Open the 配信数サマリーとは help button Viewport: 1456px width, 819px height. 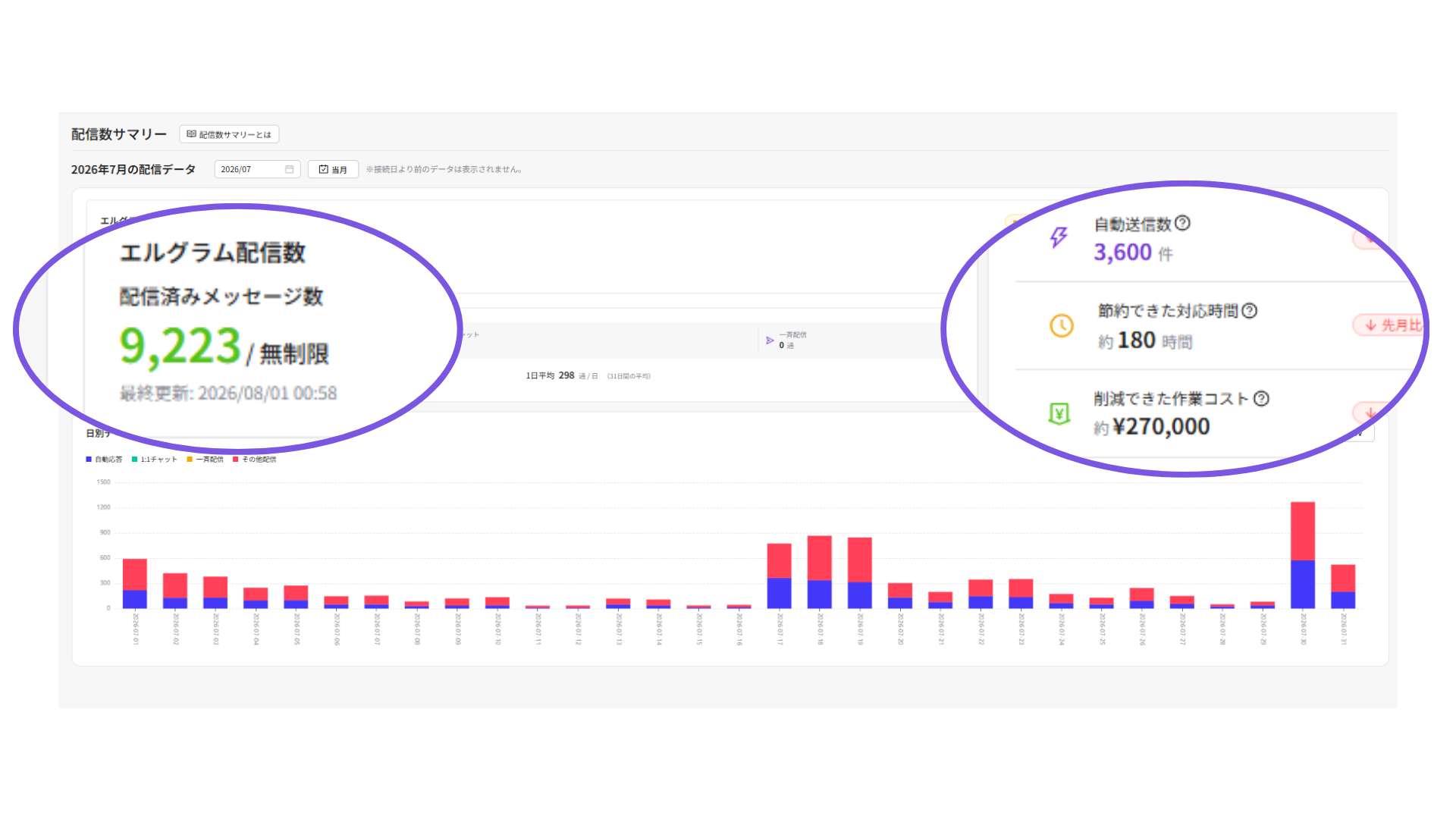[x=229, y=134]
